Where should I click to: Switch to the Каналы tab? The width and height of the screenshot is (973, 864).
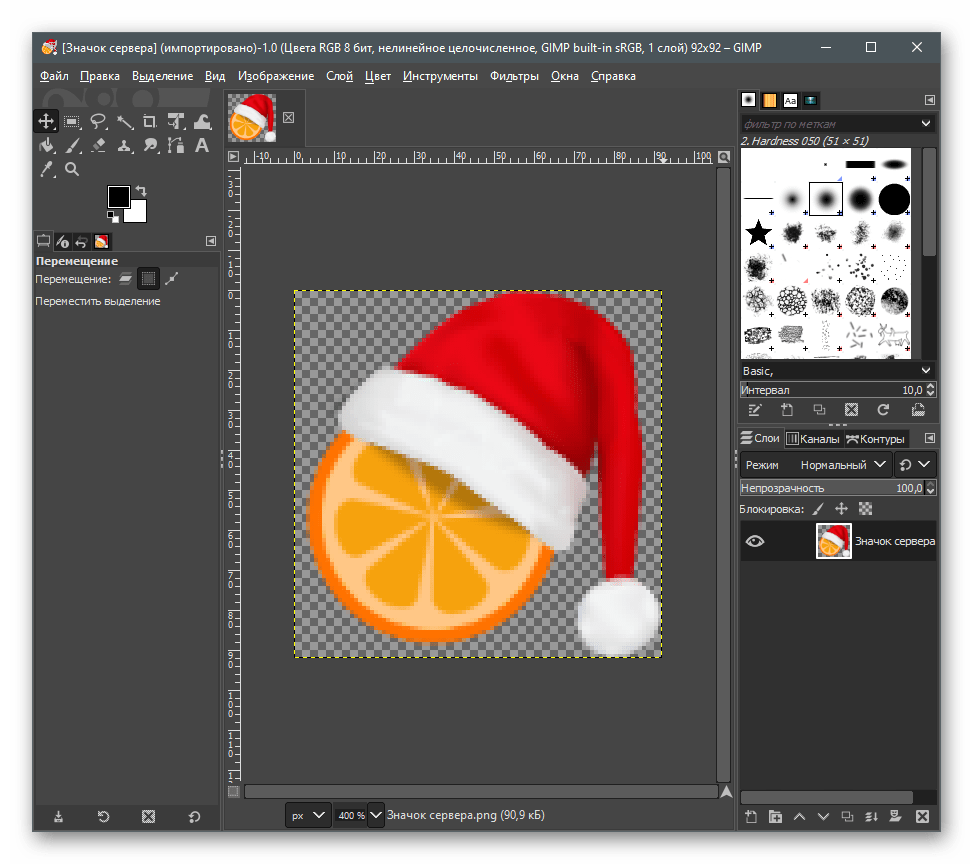pos(812,439)
